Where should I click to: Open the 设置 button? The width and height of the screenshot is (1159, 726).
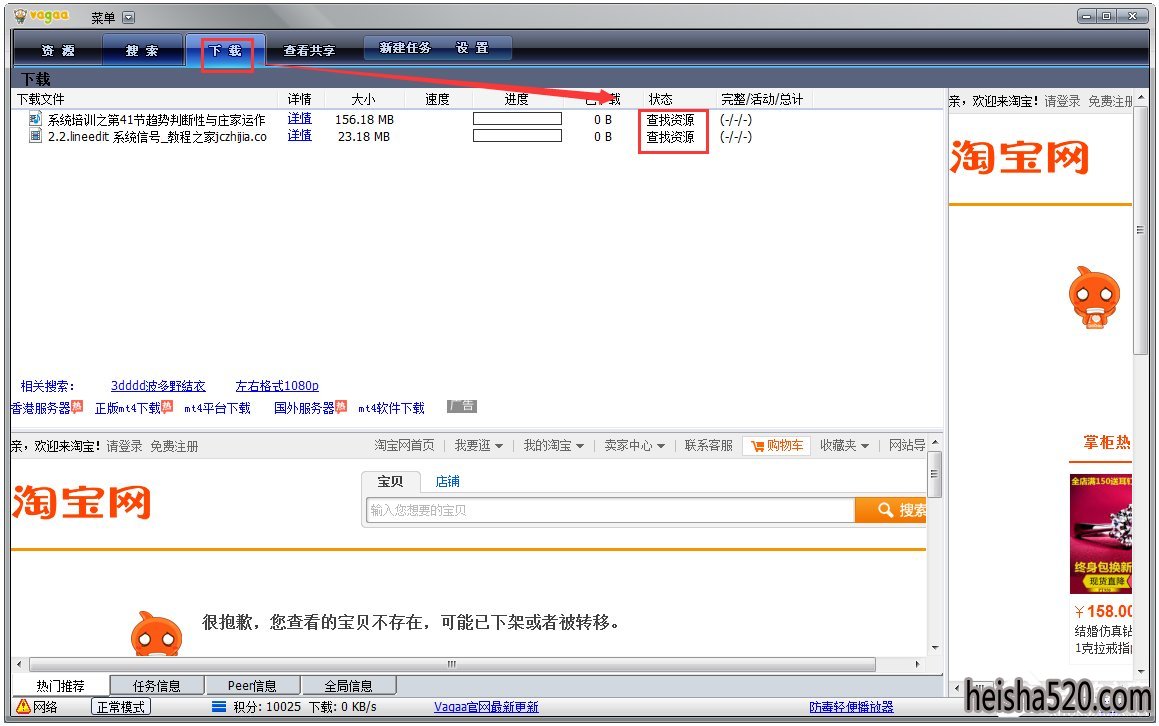tap(472, 48)
